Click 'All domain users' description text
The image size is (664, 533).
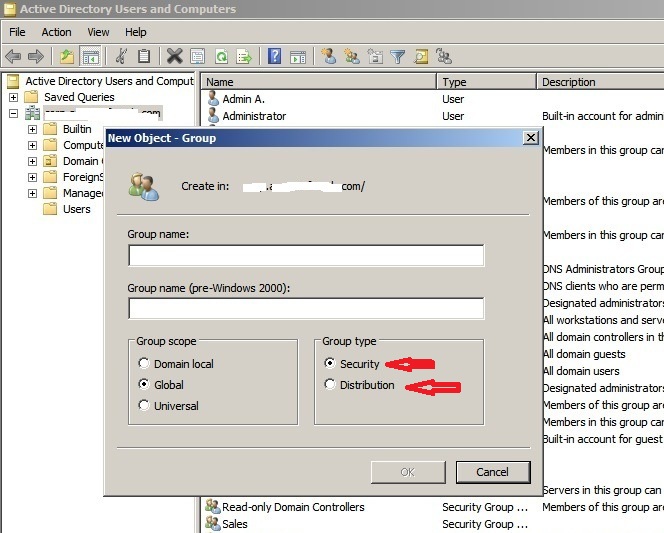pos(581,371)
